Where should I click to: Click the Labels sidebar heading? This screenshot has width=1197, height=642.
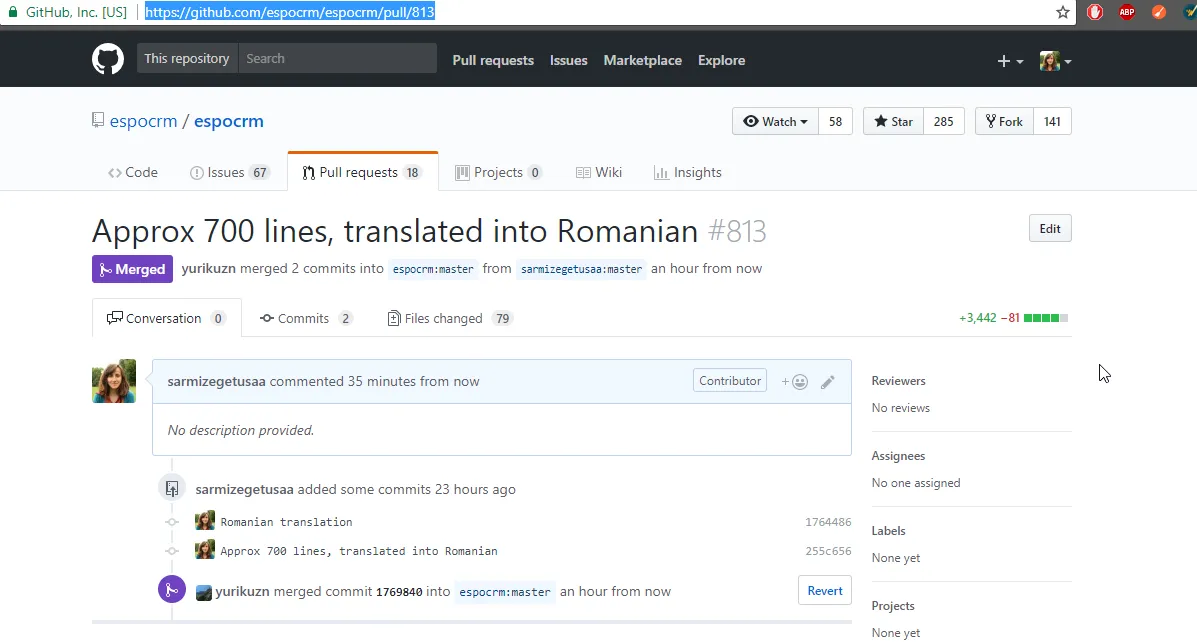(889, 531)
